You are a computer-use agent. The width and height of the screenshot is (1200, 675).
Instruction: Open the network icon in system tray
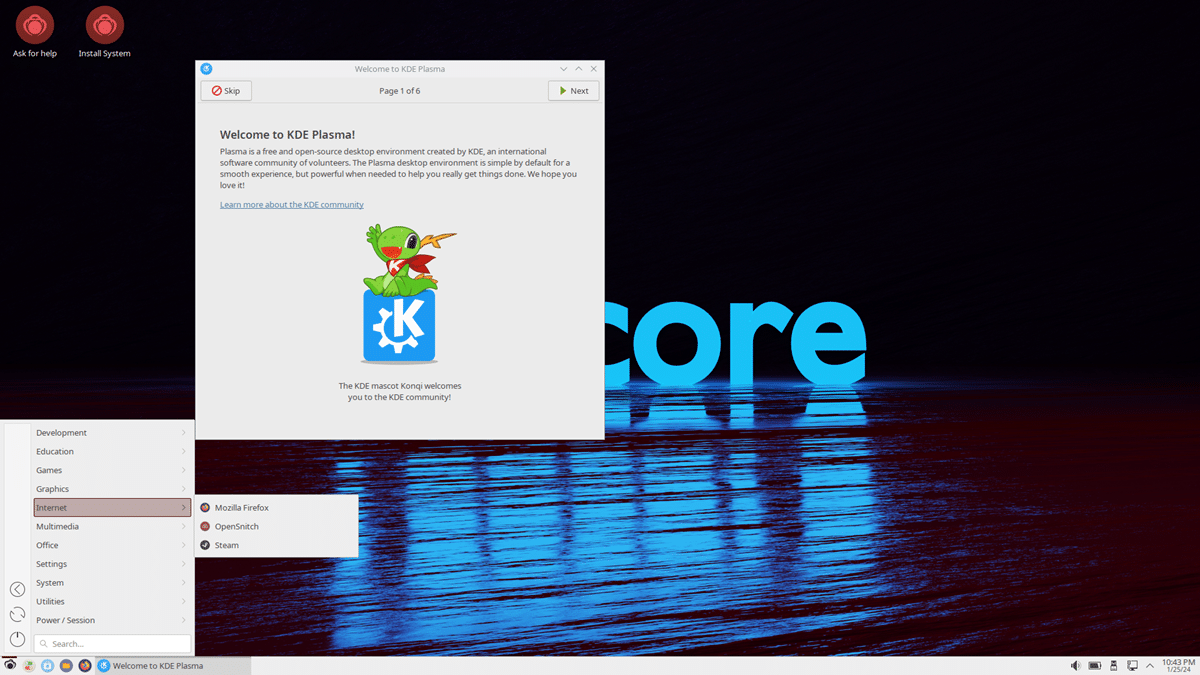(1133, 665)
